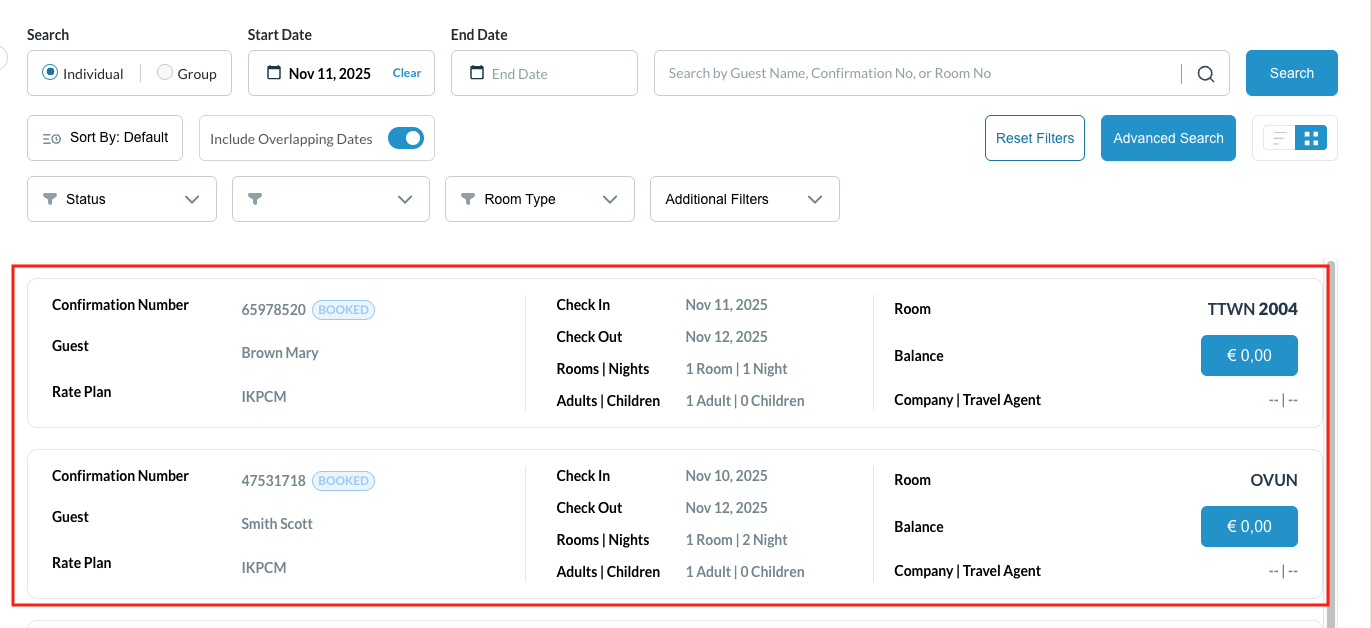Switch to list view layout icon
Viewport: 1371px width, 628px height.
point(1279,138)
